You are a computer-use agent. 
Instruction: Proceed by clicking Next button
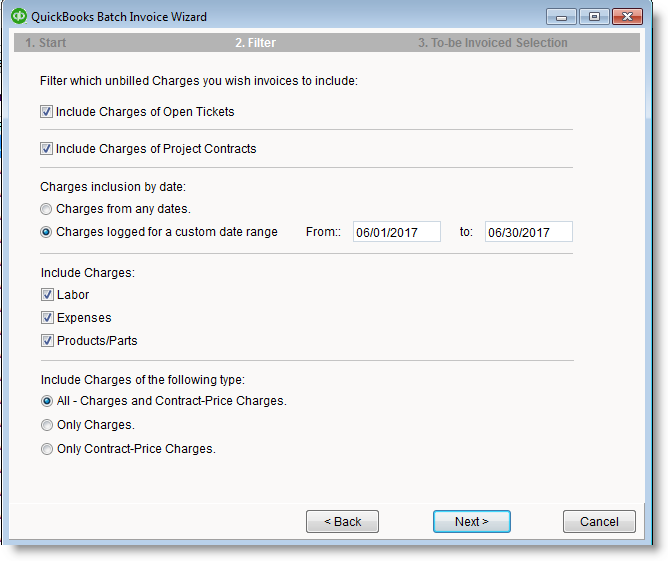471,522
